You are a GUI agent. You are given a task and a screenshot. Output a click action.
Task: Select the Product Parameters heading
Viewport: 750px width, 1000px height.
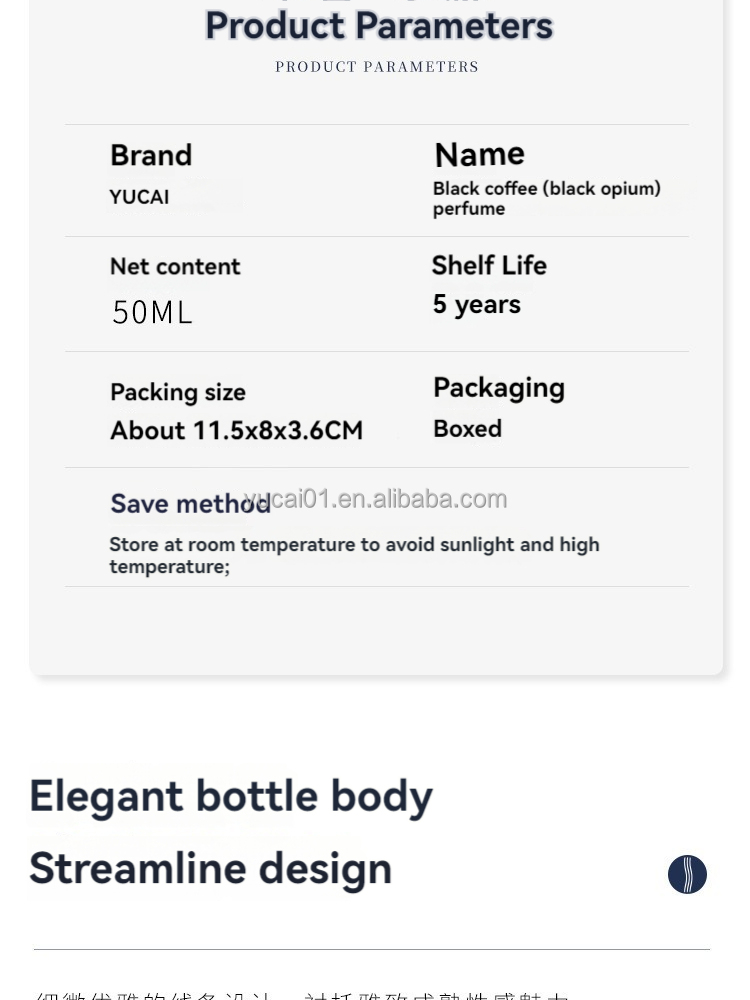(x=379, y=26)
